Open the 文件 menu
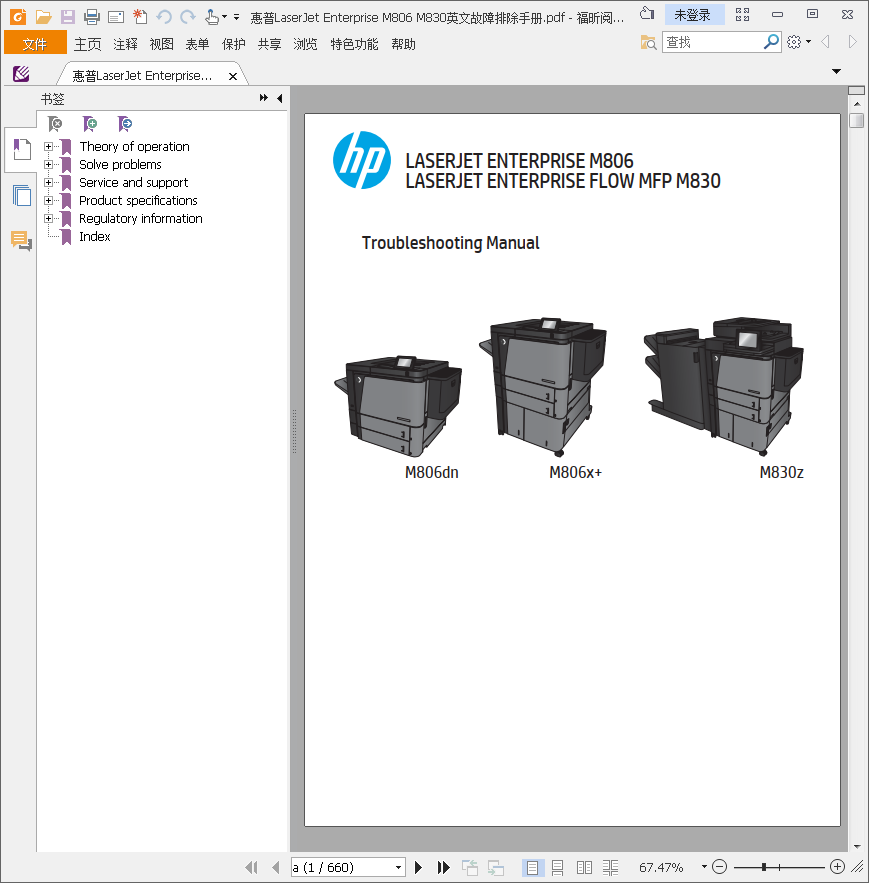 35,44
